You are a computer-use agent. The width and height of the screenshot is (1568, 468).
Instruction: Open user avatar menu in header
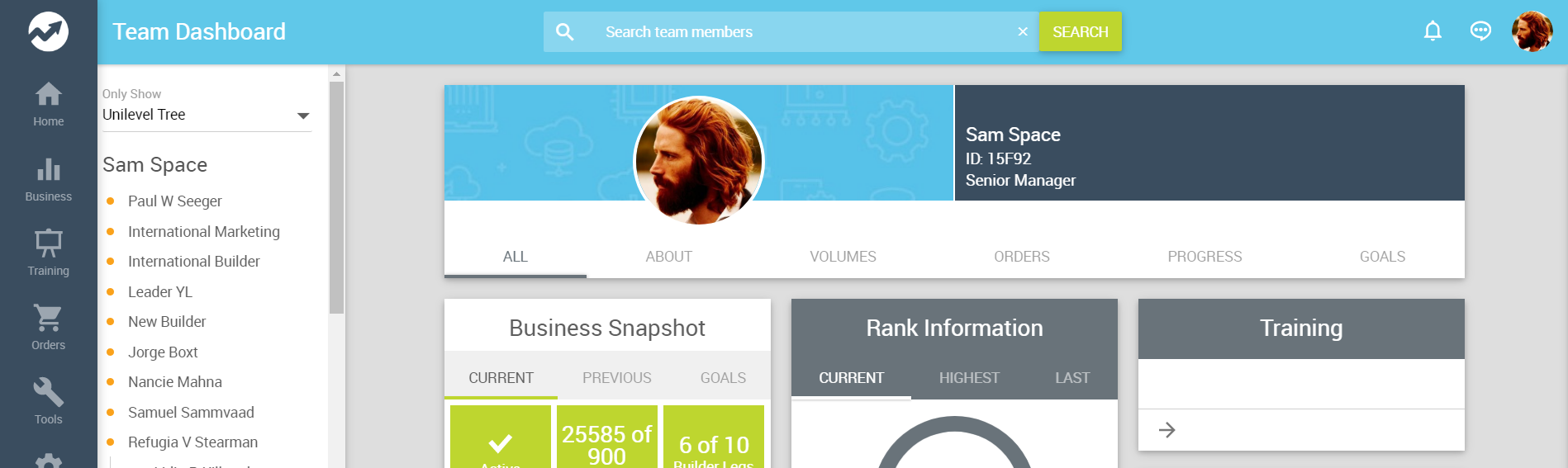coord(1532,31)
